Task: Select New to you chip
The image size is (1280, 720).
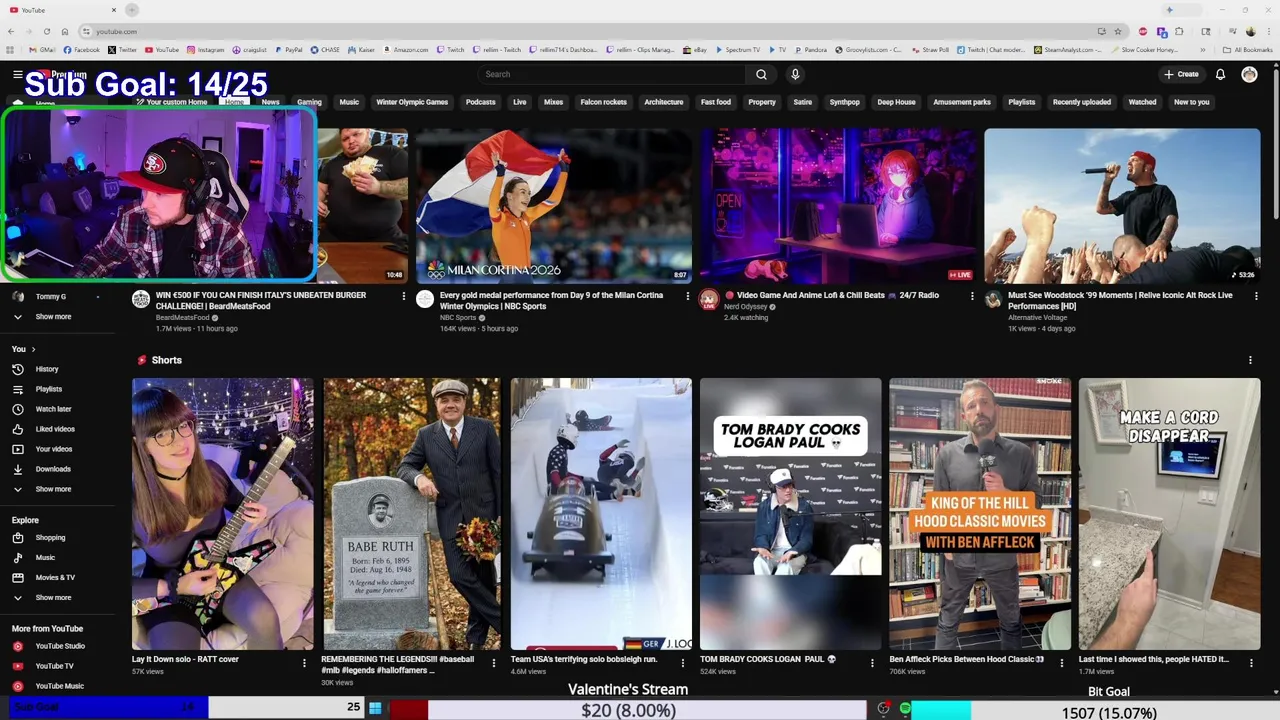Action: pos(1191,102)
